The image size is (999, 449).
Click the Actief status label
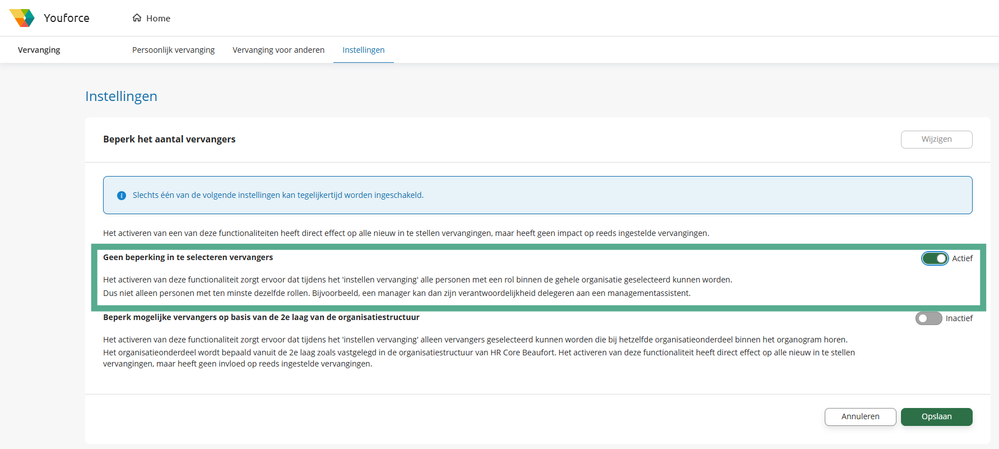click(x=962, y=259)
